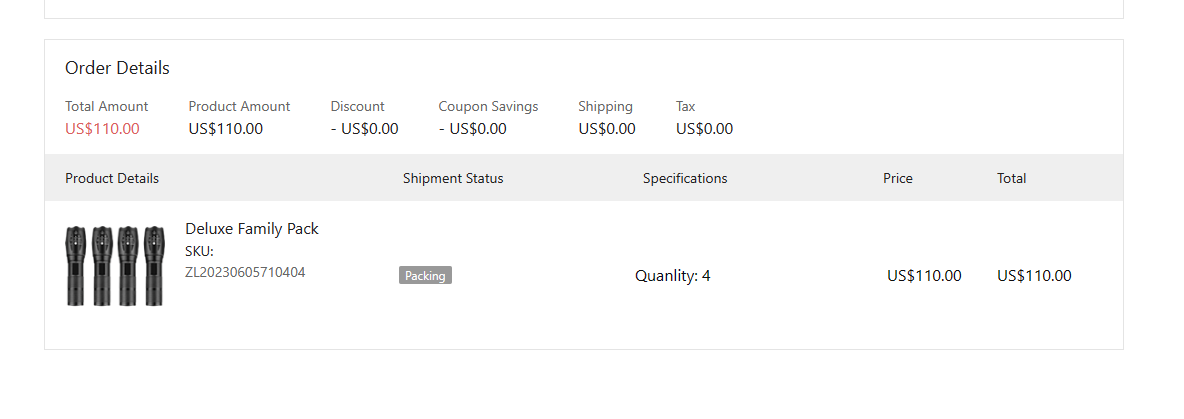Click the Specifications column header
The width and height of the screenshot is (1184, 419).
pyautogui.click(x=685, y=179)
